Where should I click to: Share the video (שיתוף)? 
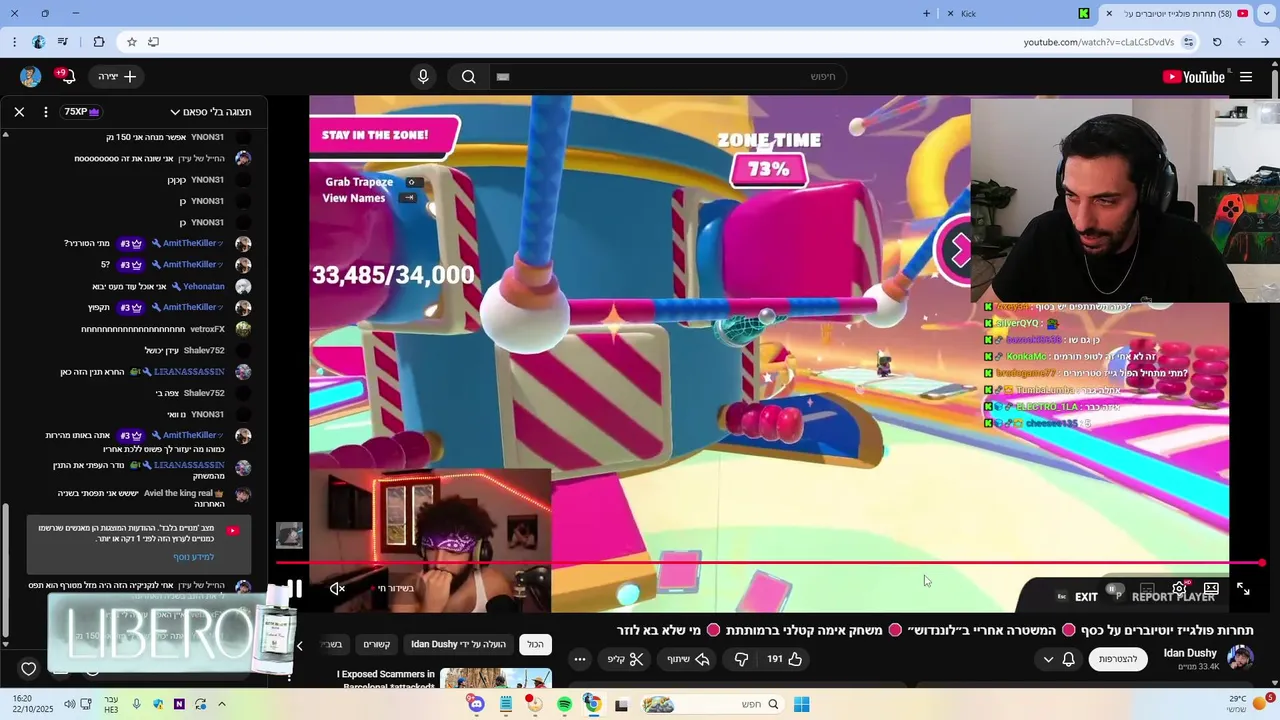click(688, 659)
